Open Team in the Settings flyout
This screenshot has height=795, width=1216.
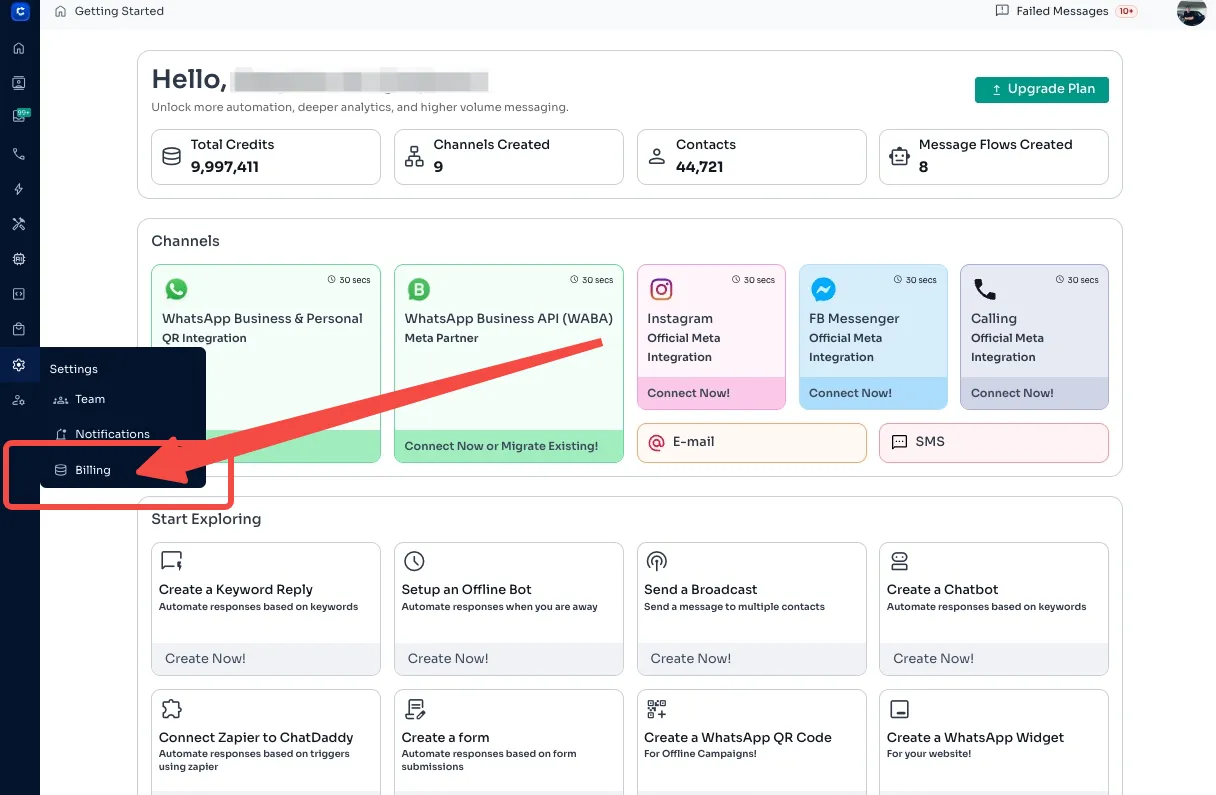pyautogui.click(x=89, y=399)
